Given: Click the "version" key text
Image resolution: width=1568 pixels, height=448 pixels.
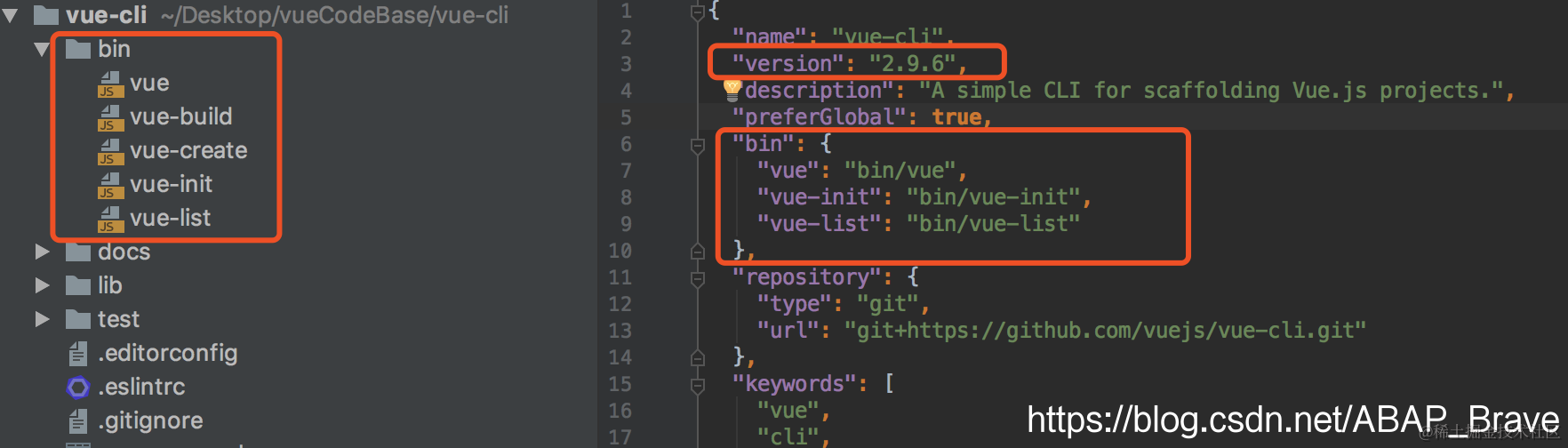Looking at the screenshot, I should tap(788, 64).
